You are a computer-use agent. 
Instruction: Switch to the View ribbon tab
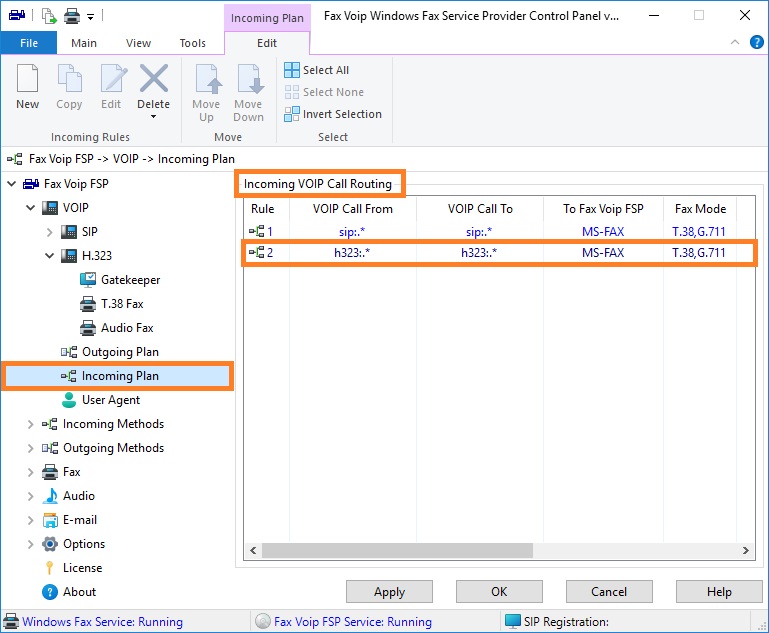click(138, 43)
